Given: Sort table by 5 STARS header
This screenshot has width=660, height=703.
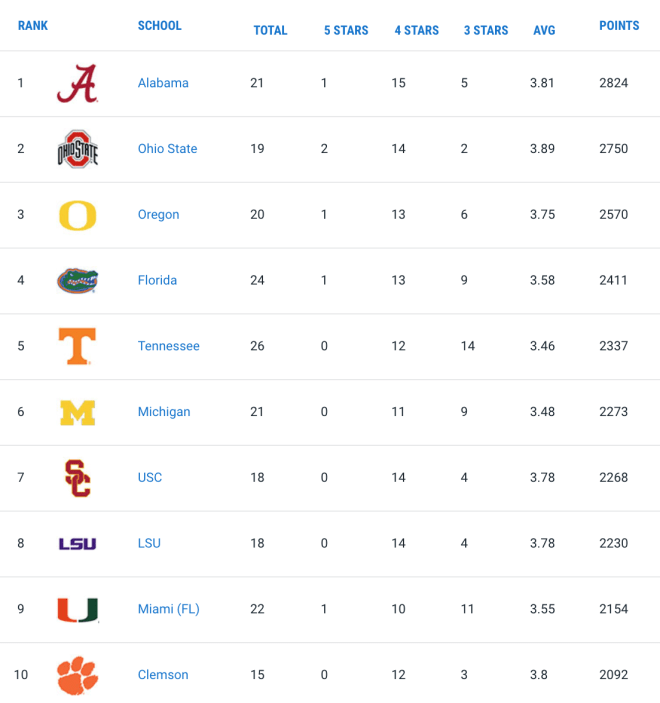Looking at the screenshot, I should click(x=346, y=30).
